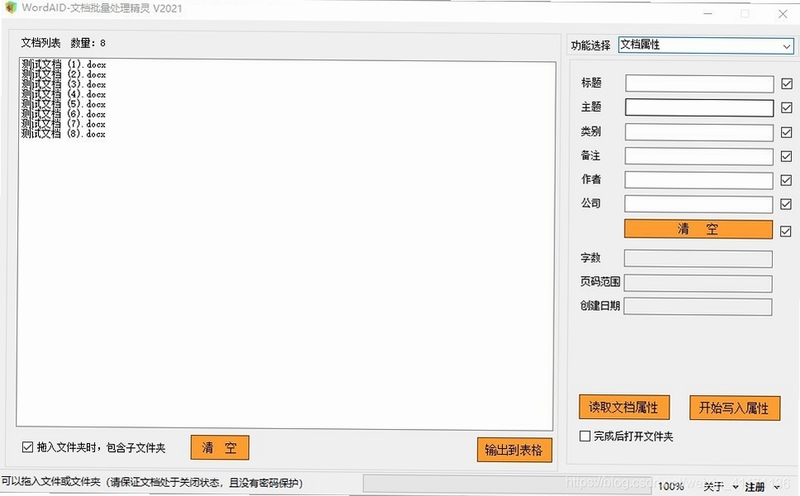Viewport: 800px width, 496px height.
Task: Click the 输出到表格 button
Action: 514,450
